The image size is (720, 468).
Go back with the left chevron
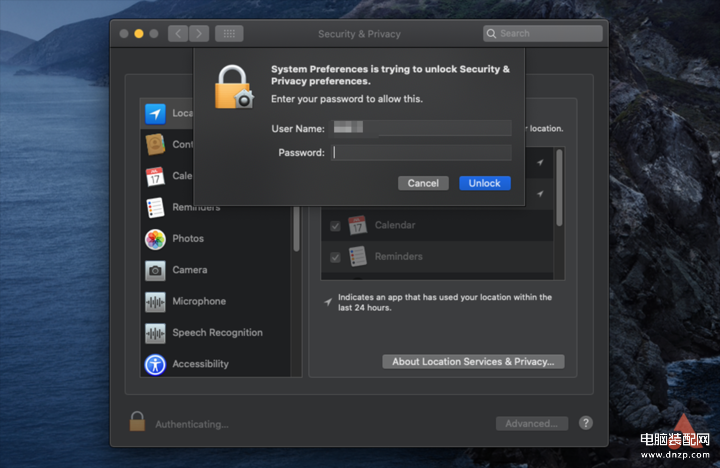click(178, 34)
